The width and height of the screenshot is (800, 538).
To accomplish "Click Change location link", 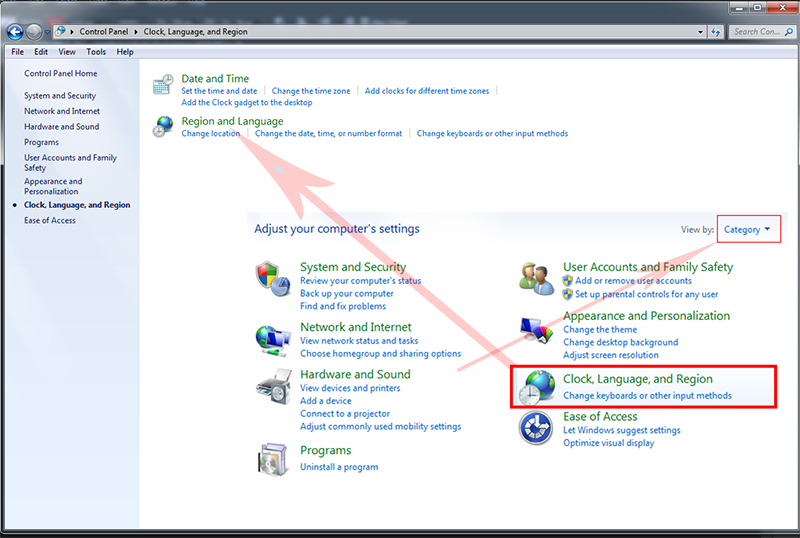I will point(211,134).
